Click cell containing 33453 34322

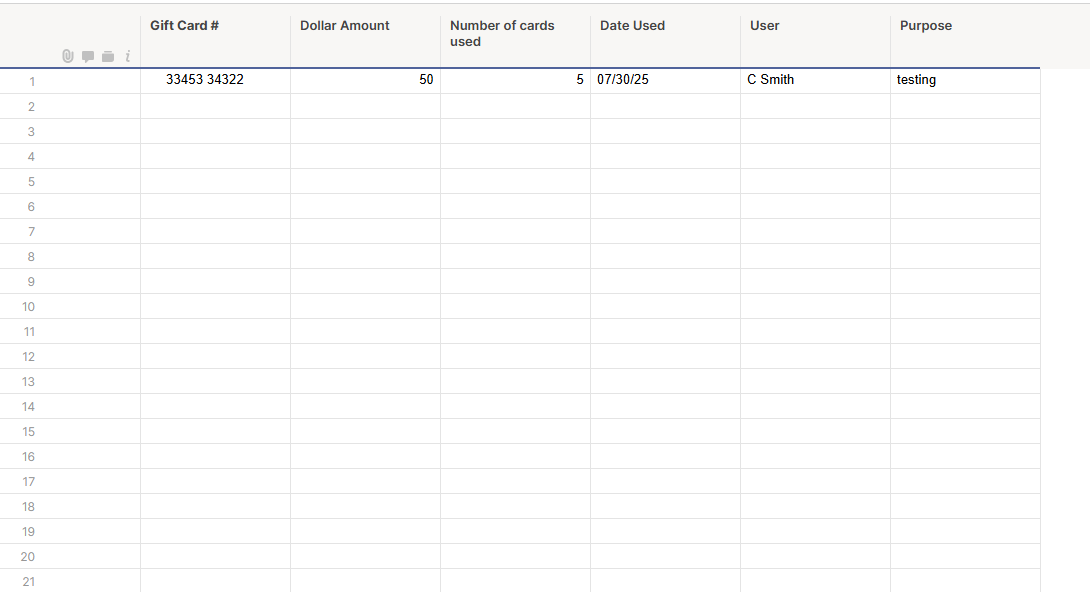click(215, 81)
